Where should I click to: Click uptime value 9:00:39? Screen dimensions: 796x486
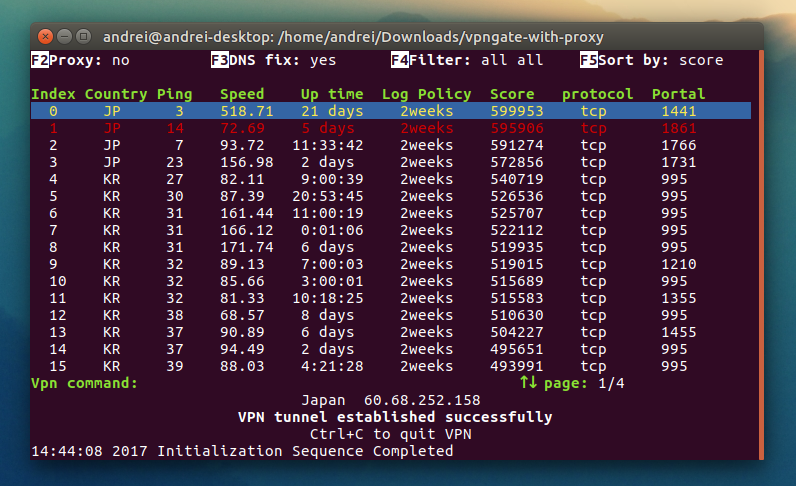pyautogui.click(x=332, y=179)
